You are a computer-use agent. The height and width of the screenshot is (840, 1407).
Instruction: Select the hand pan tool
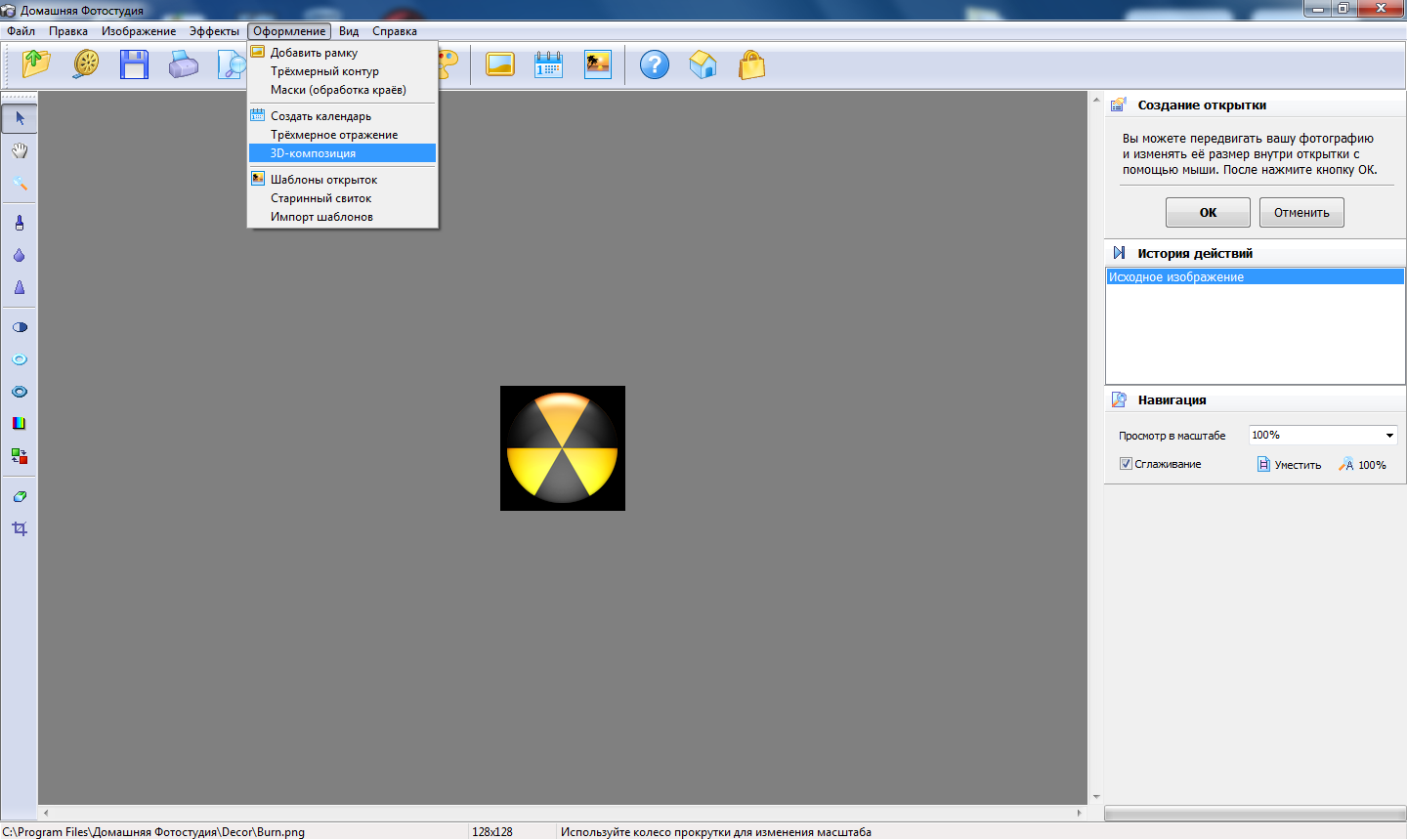[x=20, y=150]
